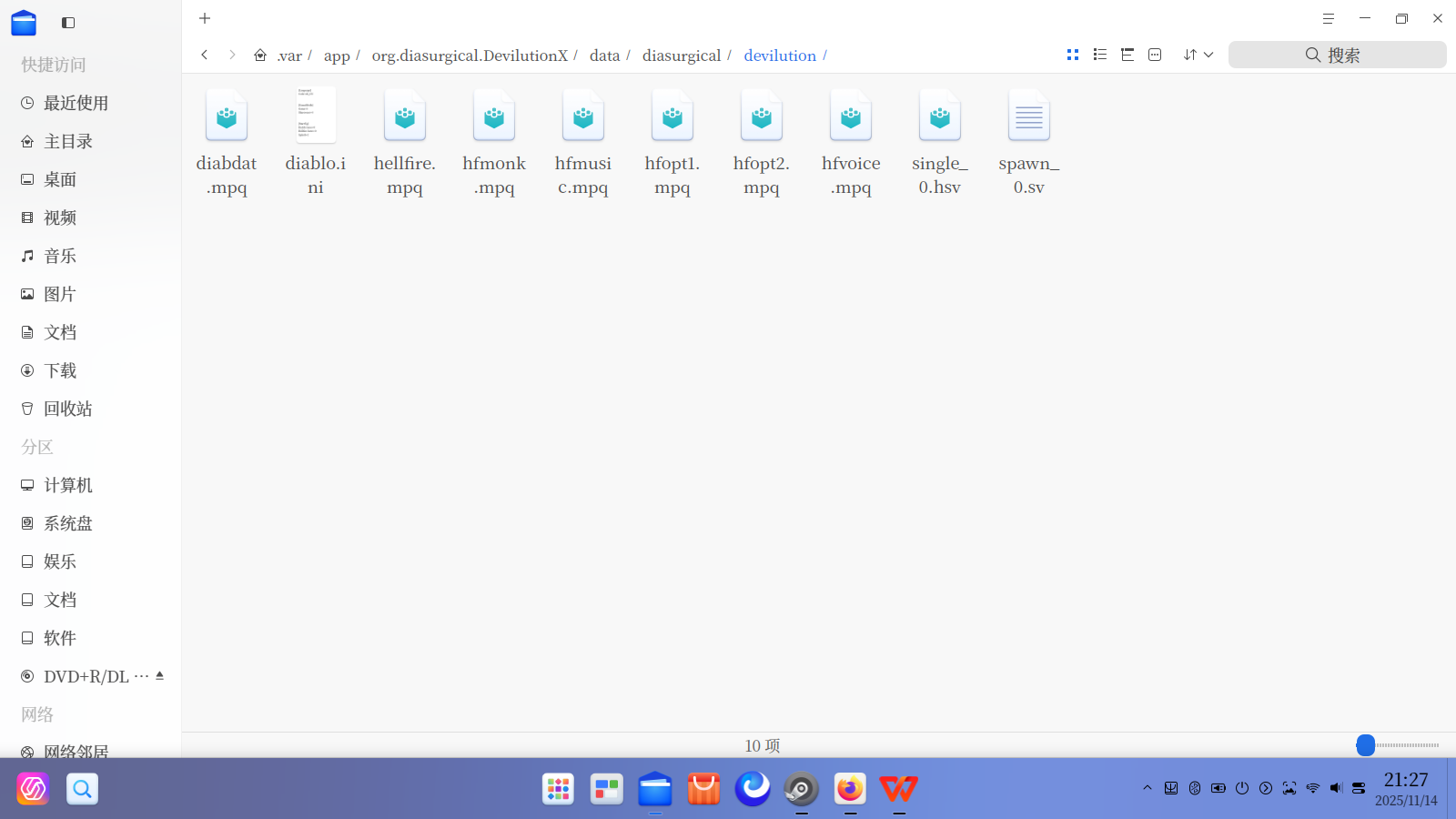This screenshot has height=819, width=1456.
Task: Open the hamburger main menu
Action: (1329, 18)
